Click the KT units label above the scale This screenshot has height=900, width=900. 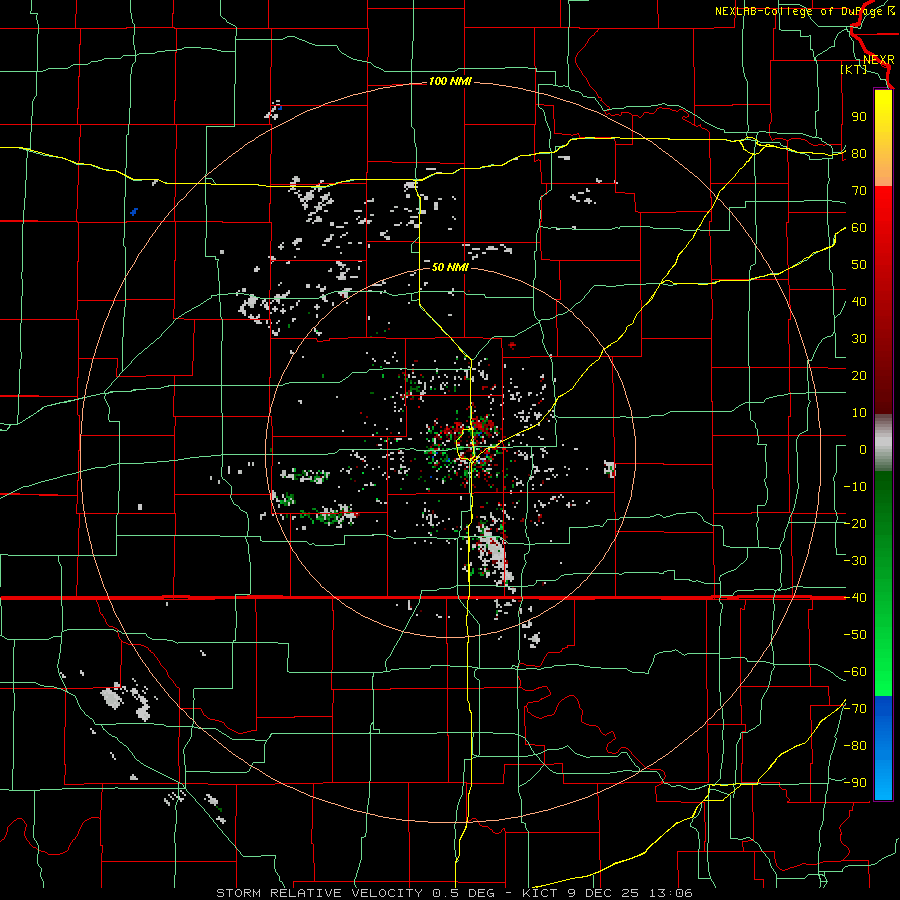point(854,69)
